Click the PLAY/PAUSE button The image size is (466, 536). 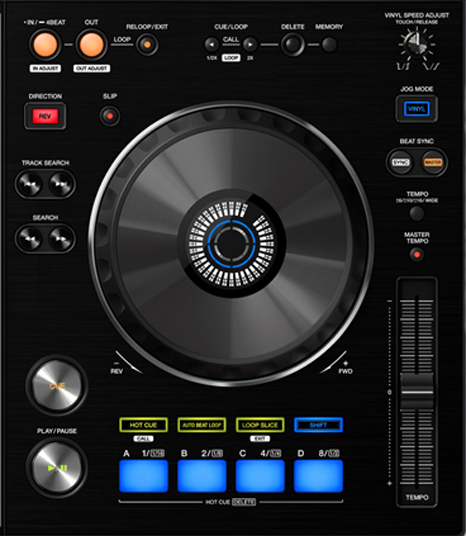coord(57,468)
